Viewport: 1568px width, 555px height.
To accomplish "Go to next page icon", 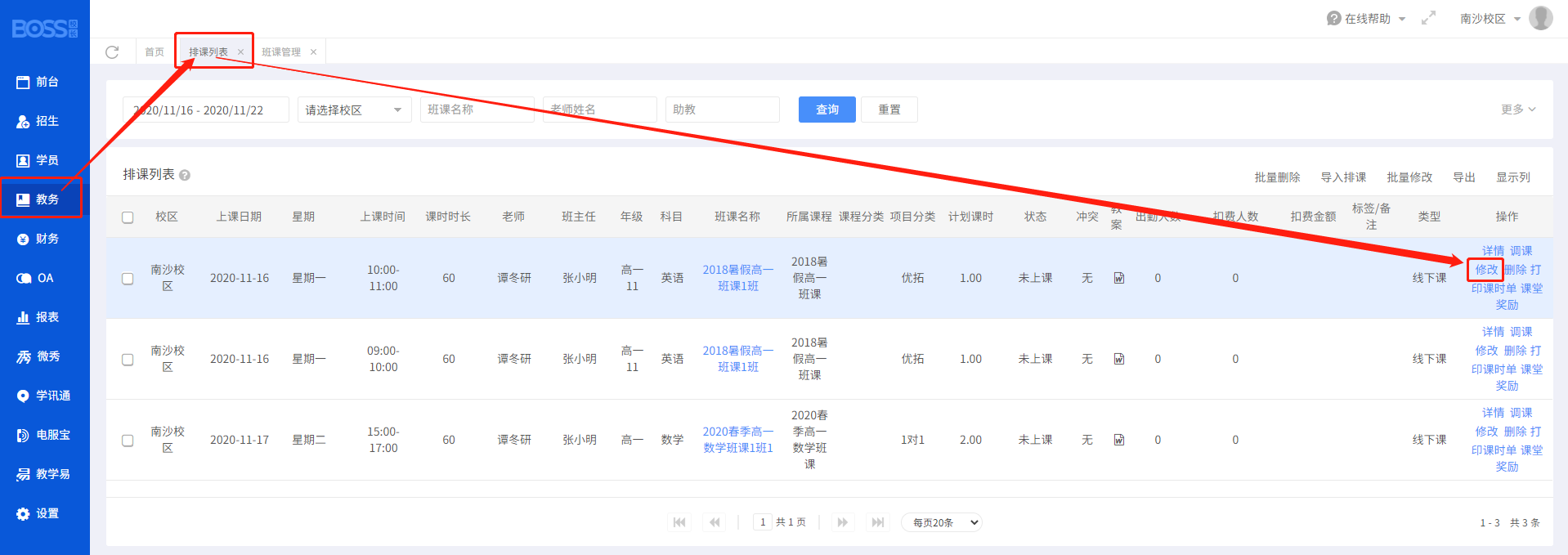I will pos(843,522).
